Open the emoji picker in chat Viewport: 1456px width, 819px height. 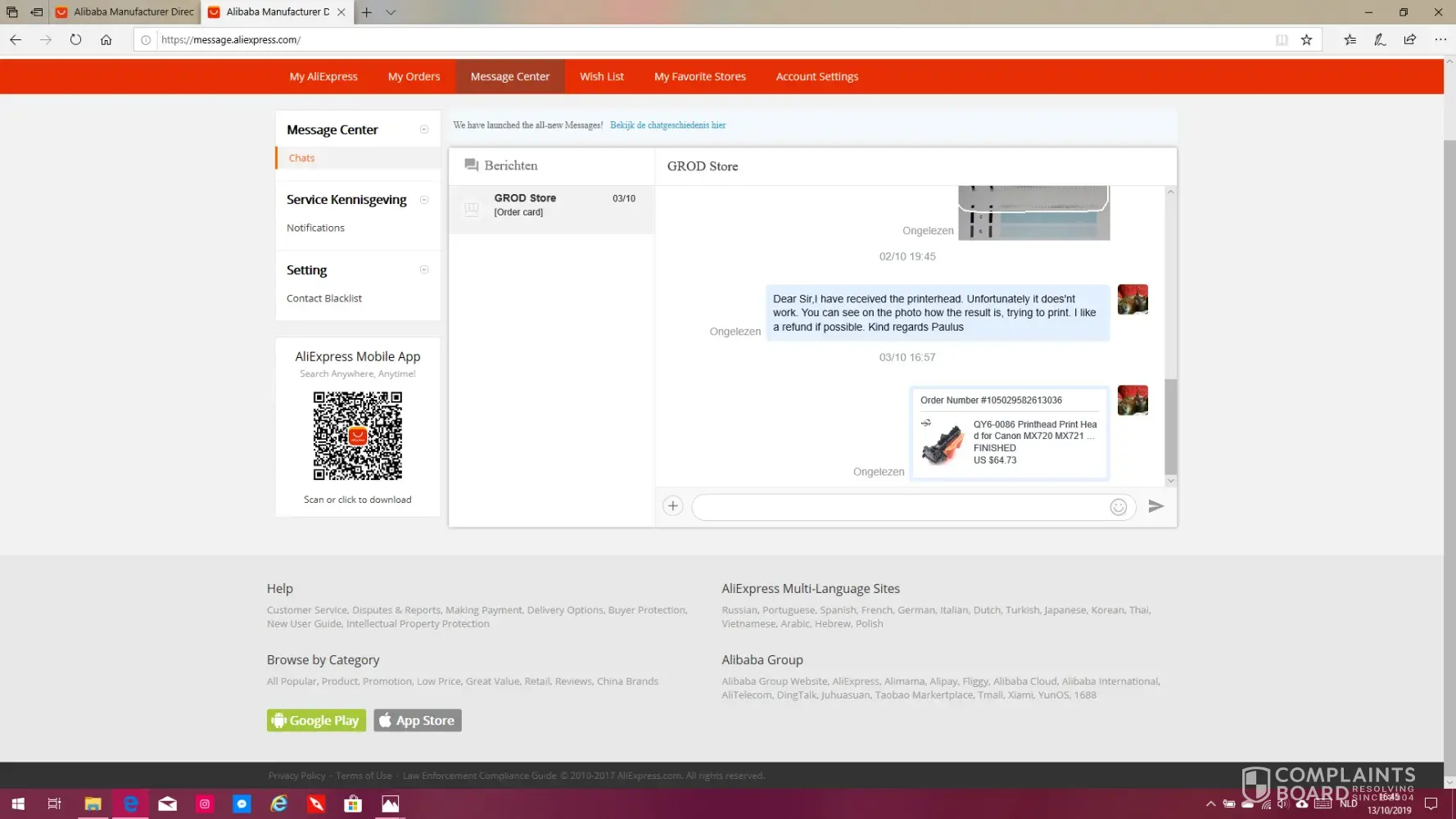click(x=1118, y=507)
